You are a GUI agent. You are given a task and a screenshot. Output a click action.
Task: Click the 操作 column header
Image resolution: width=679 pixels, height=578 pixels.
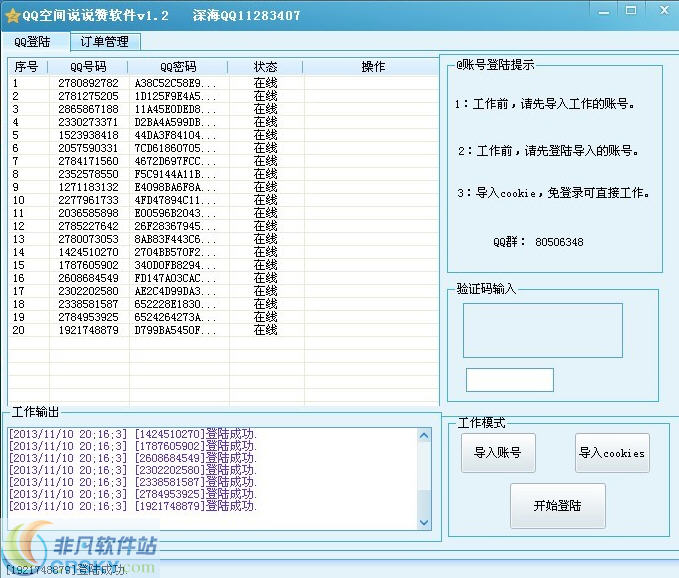pos(372,67)
